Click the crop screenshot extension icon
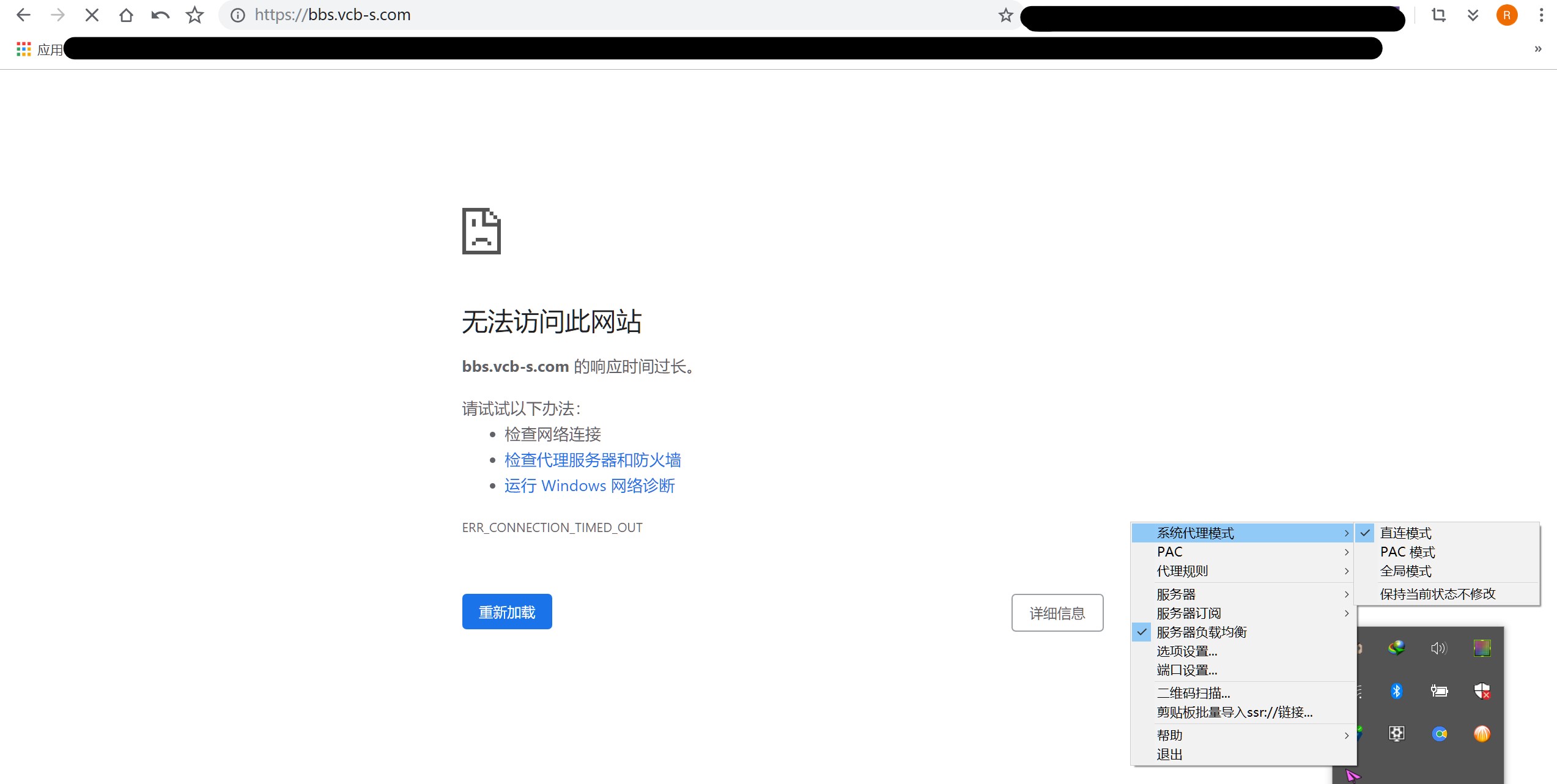1557x784 pixels. [x=1439, y=15]
